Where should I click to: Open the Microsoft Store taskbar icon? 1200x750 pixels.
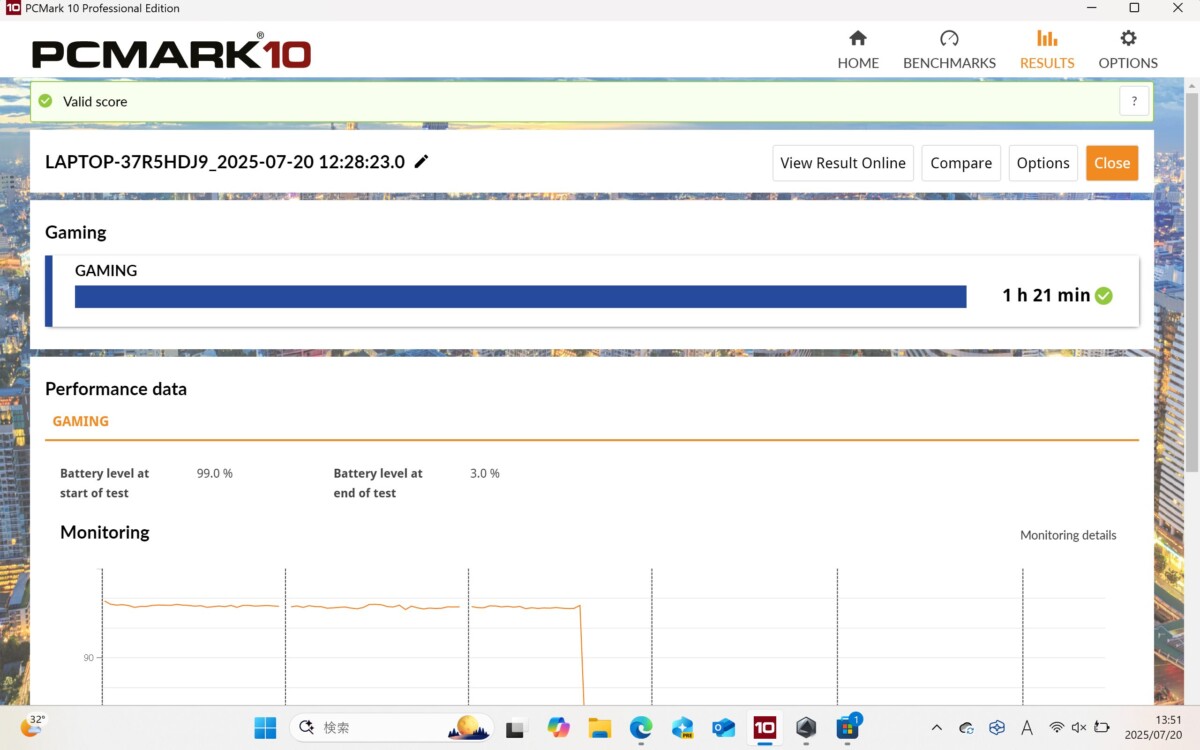[x=848, y=727]
